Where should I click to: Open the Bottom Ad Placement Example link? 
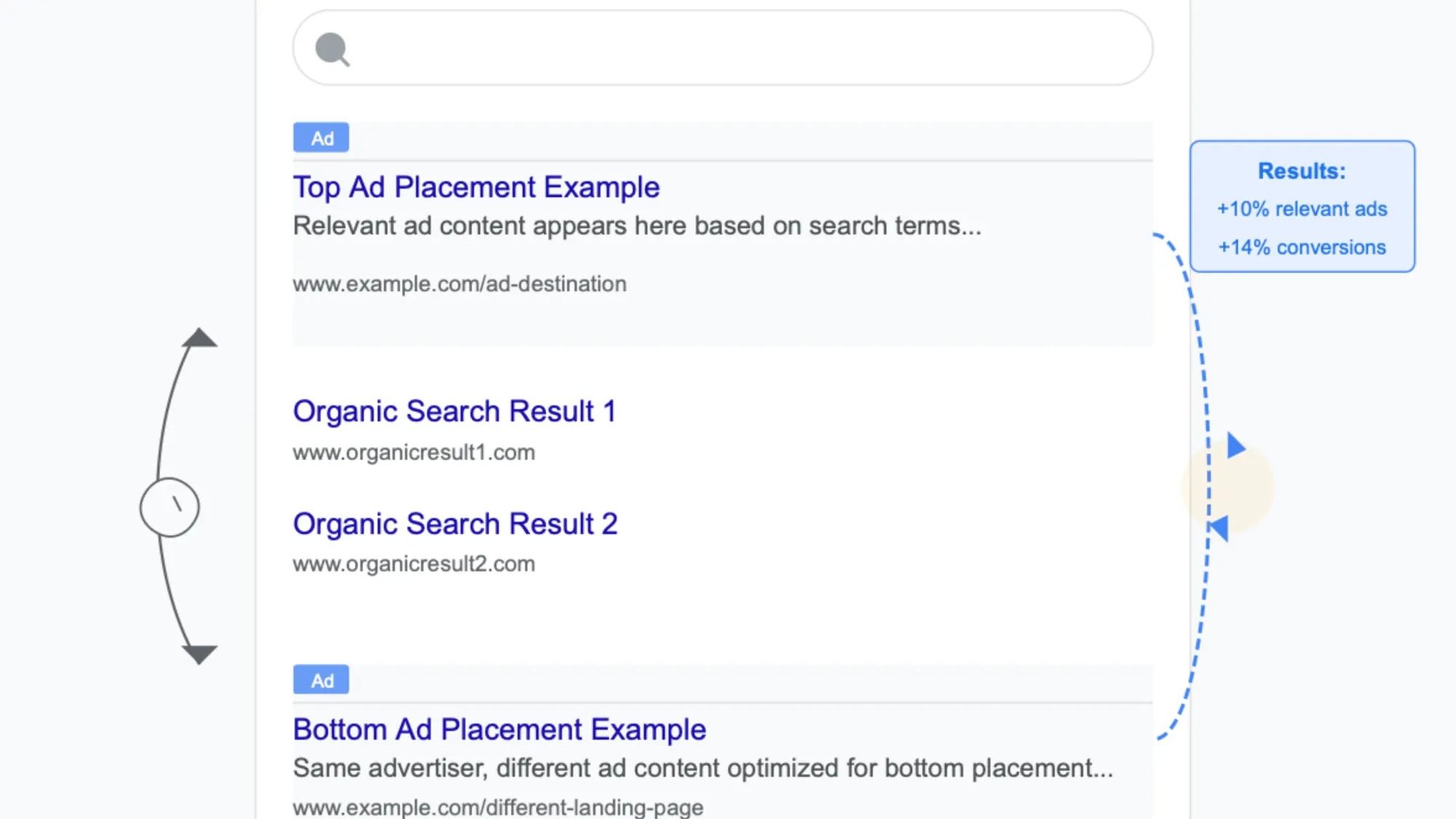point(499,729)
